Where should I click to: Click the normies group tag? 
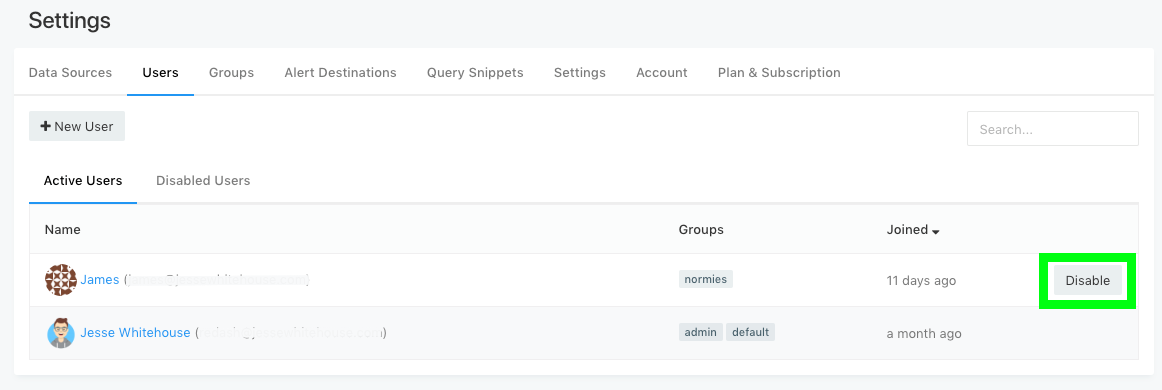pos(706,279)
